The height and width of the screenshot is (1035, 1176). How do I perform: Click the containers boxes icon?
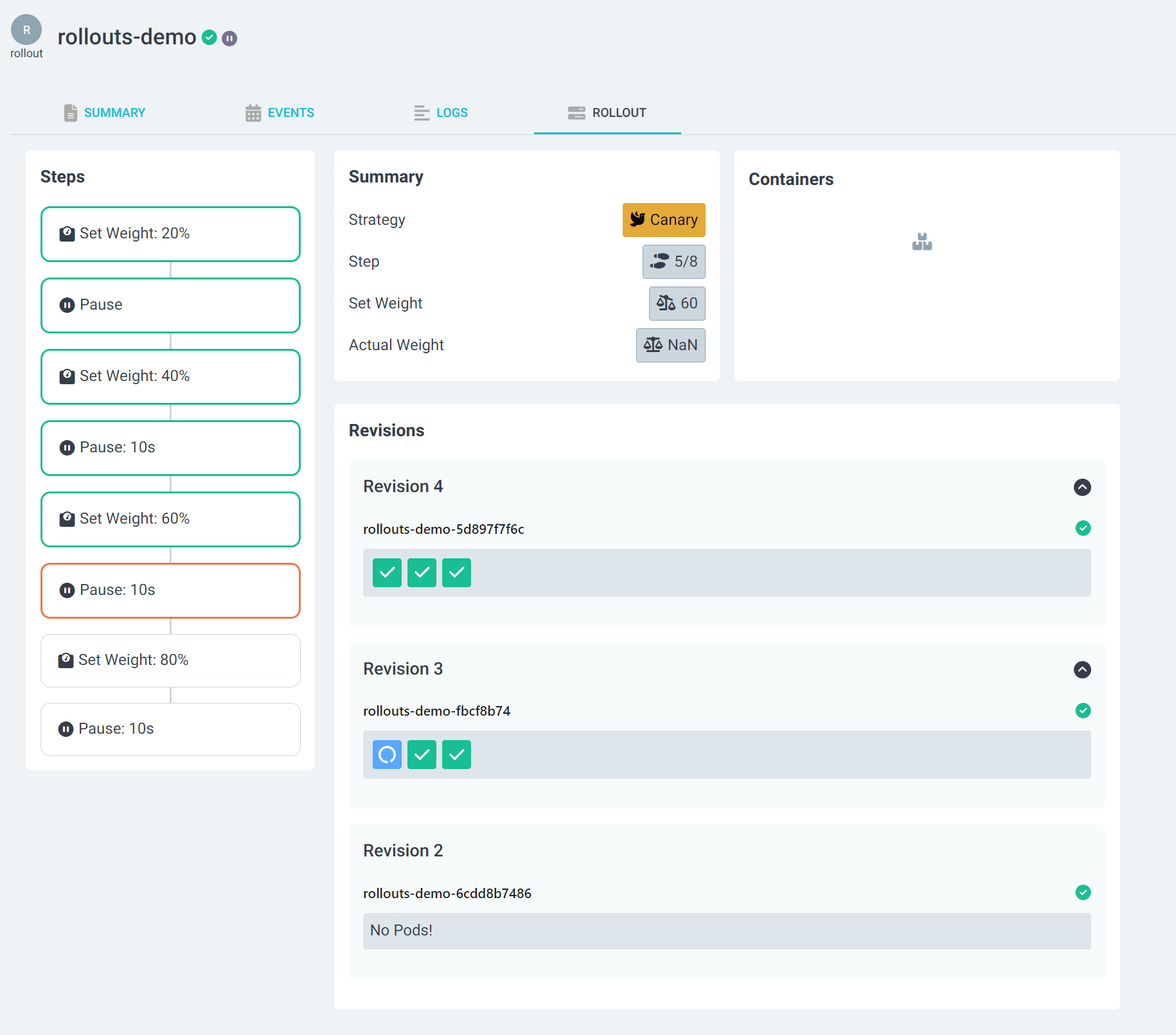pyautogui.click(x=922, y=242)
